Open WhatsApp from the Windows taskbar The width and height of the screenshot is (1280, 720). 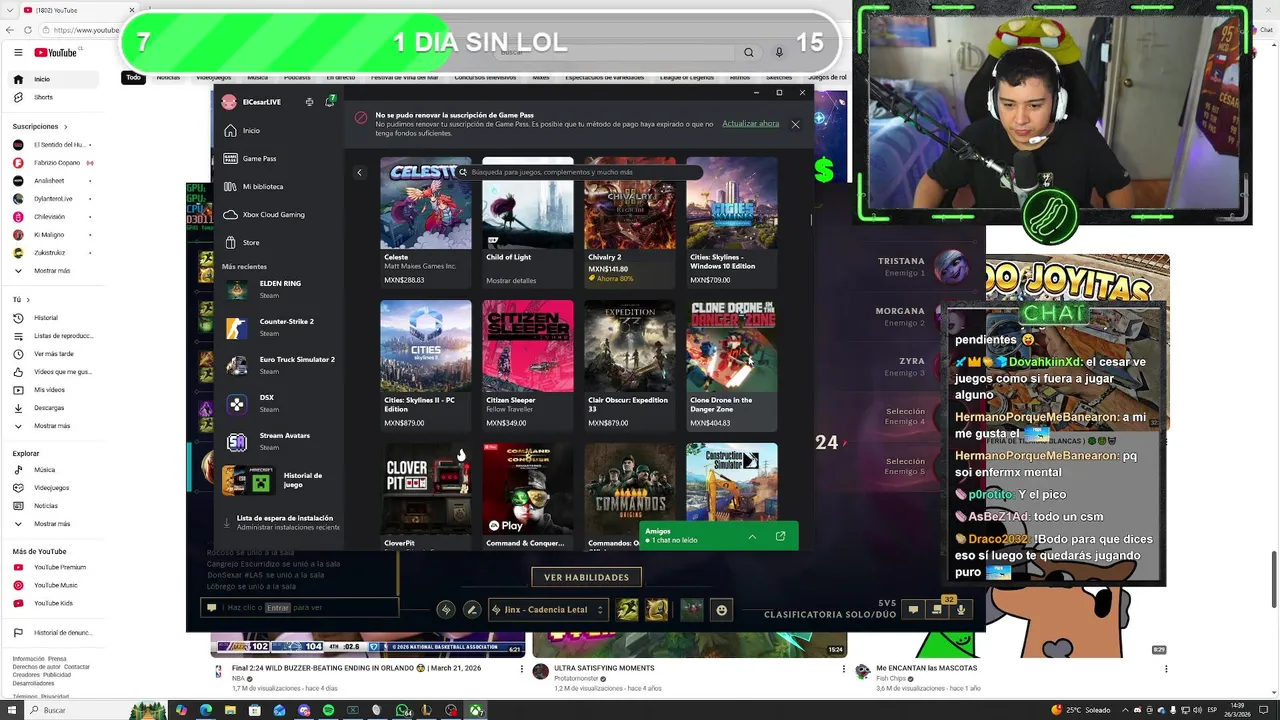402,710
